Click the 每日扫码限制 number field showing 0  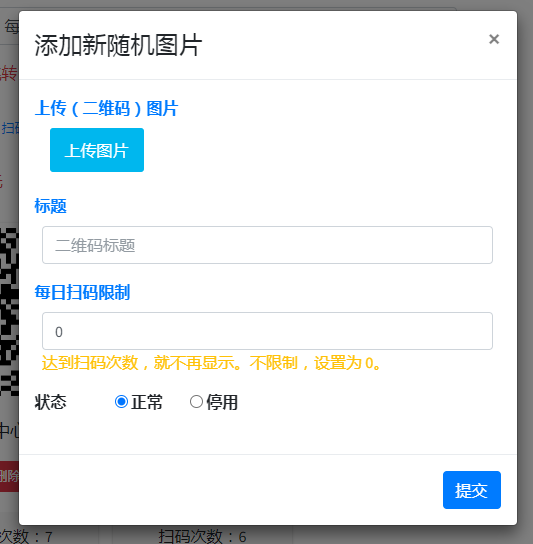click(x=267, y=331)
